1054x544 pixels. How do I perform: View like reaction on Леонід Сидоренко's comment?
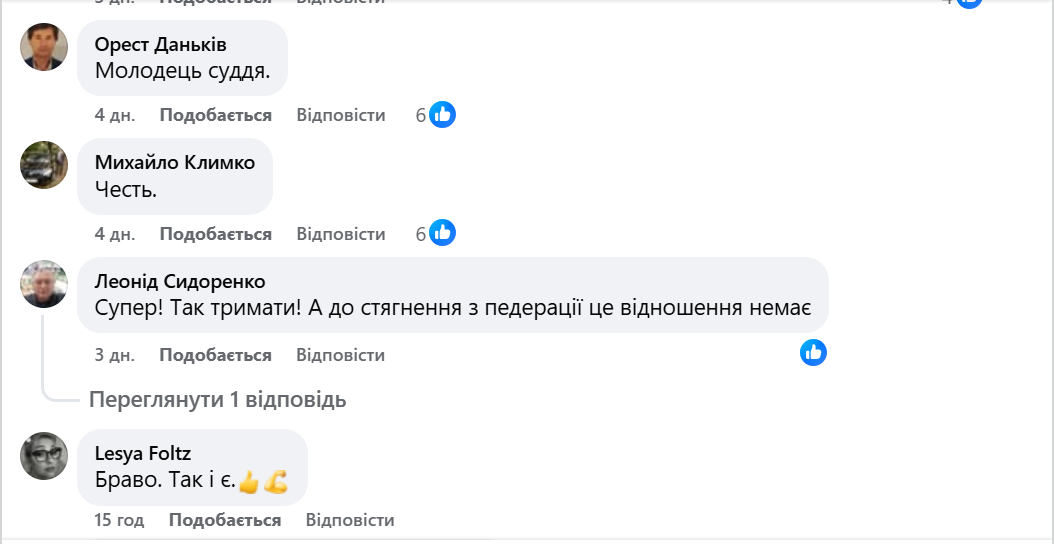coord(813,352)
